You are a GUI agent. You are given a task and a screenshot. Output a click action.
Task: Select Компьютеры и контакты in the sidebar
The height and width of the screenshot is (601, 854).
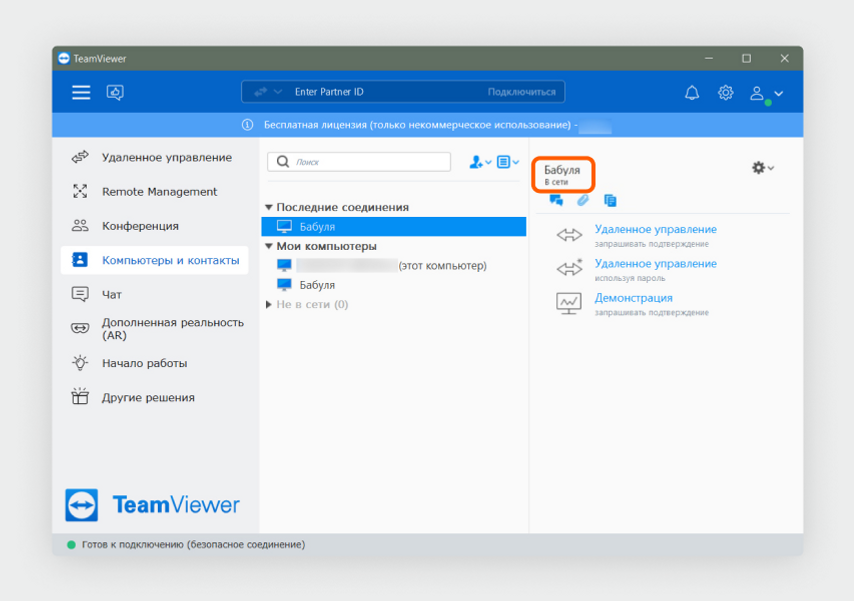(155, 260)
